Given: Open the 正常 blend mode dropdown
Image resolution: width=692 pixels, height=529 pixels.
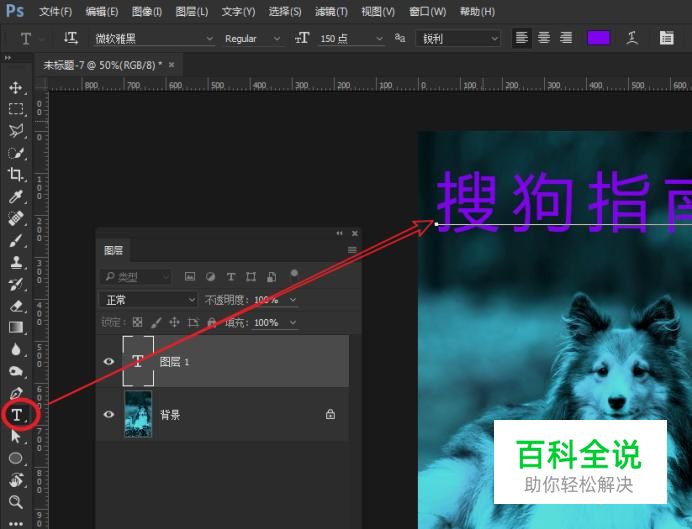Looking at the screenshot, I should [x=148, y=300].
